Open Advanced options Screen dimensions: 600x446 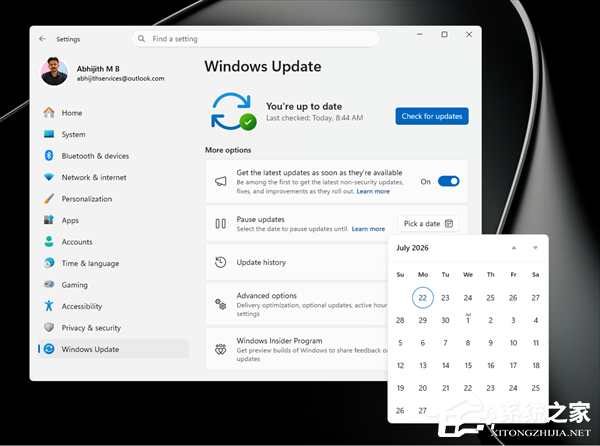pyautogui.click(x=297, y=304)
